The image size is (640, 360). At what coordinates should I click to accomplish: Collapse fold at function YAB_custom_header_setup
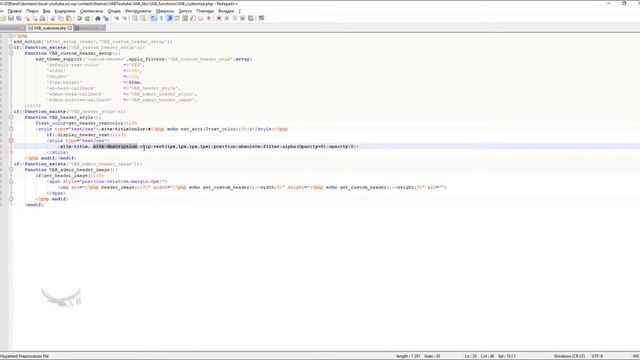tap(11, 53)
